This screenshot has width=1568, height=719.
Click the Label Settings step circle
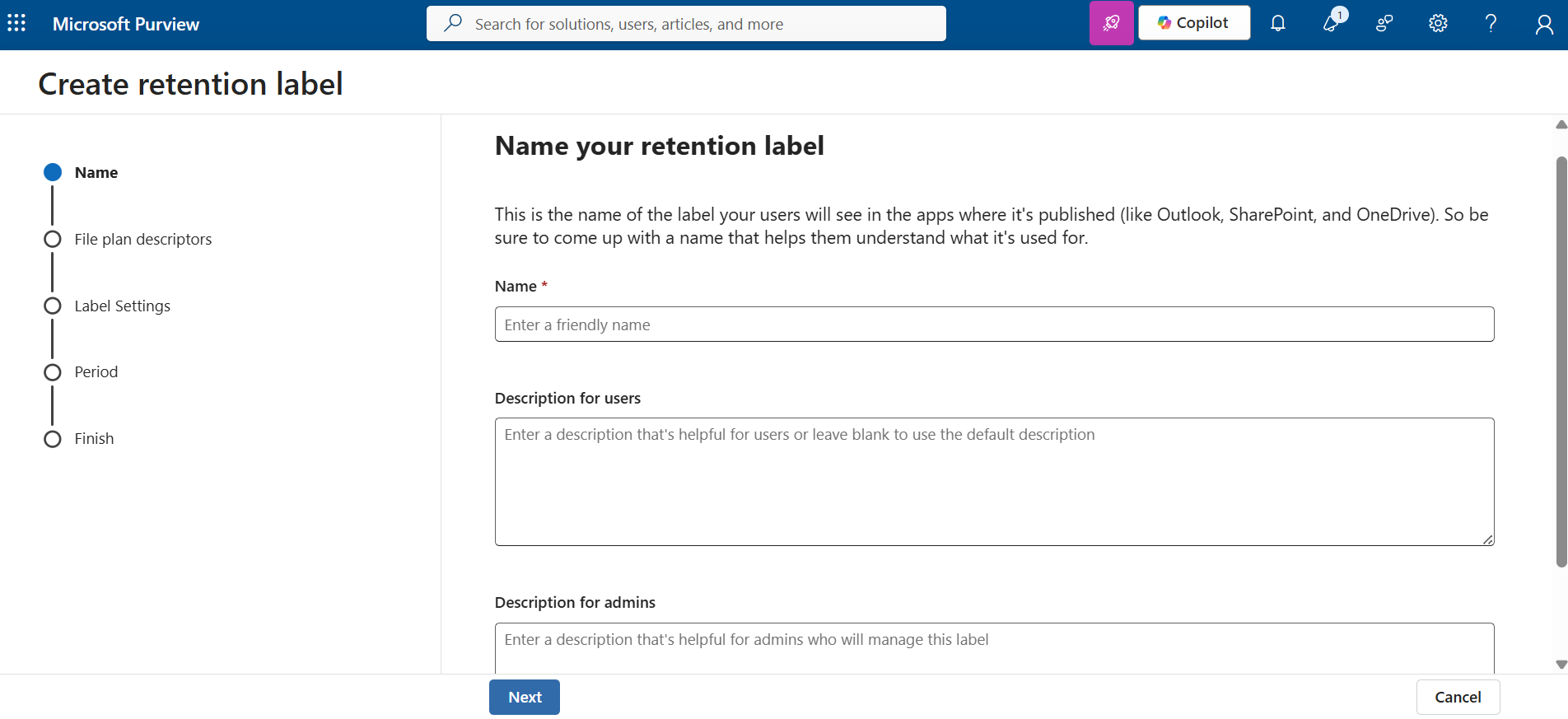tap(53, 306)
